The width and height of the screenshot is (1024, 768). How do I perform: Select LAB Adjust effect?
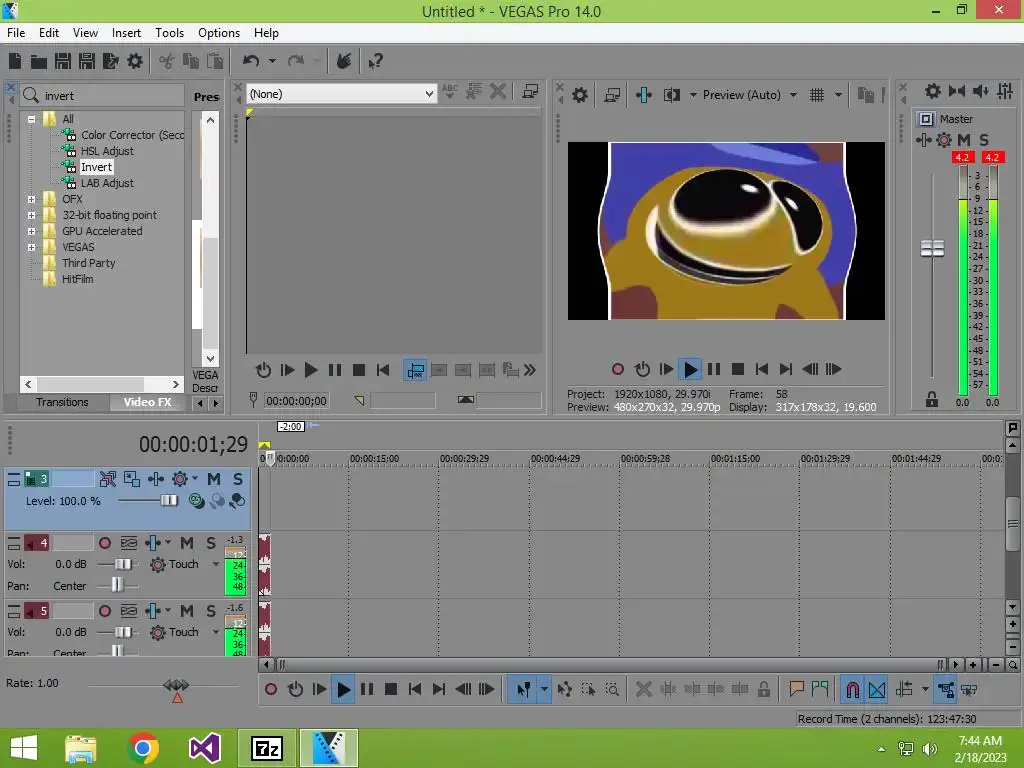107,184
